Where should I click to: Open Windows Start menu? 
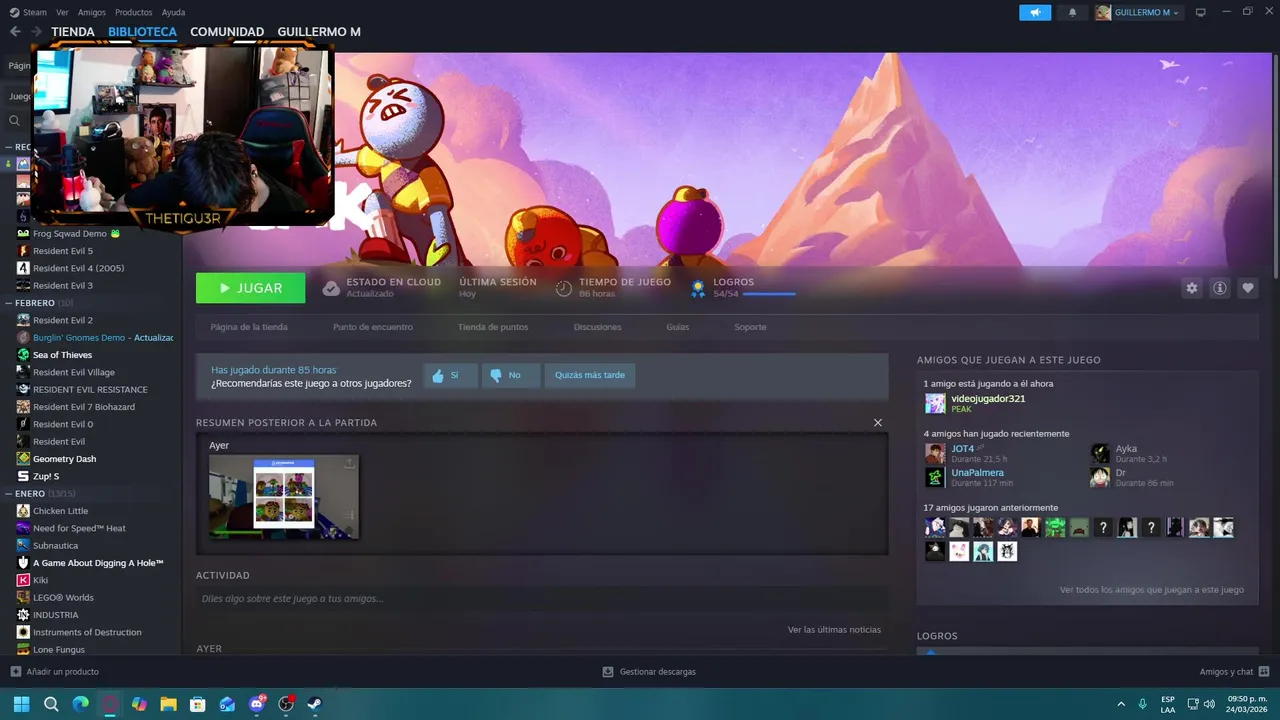[x=21, y=704]
